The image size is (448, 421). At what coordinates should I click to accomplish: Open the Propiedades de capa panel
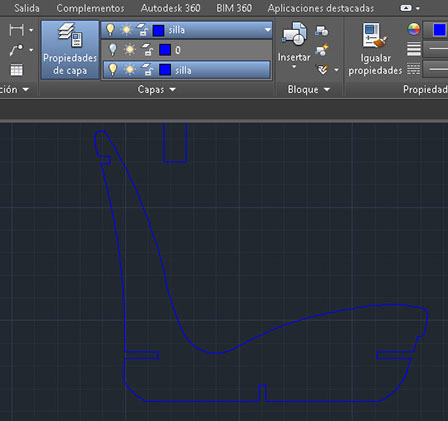click(70, 50)
